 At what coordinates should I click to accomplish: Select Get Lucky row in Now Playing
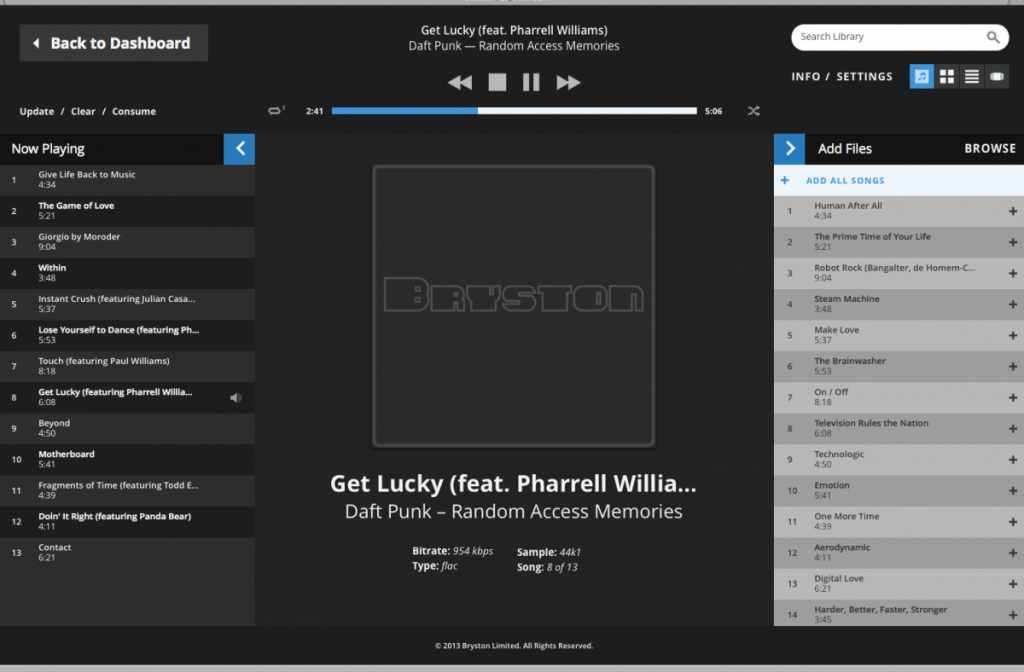tap(127, 398)
